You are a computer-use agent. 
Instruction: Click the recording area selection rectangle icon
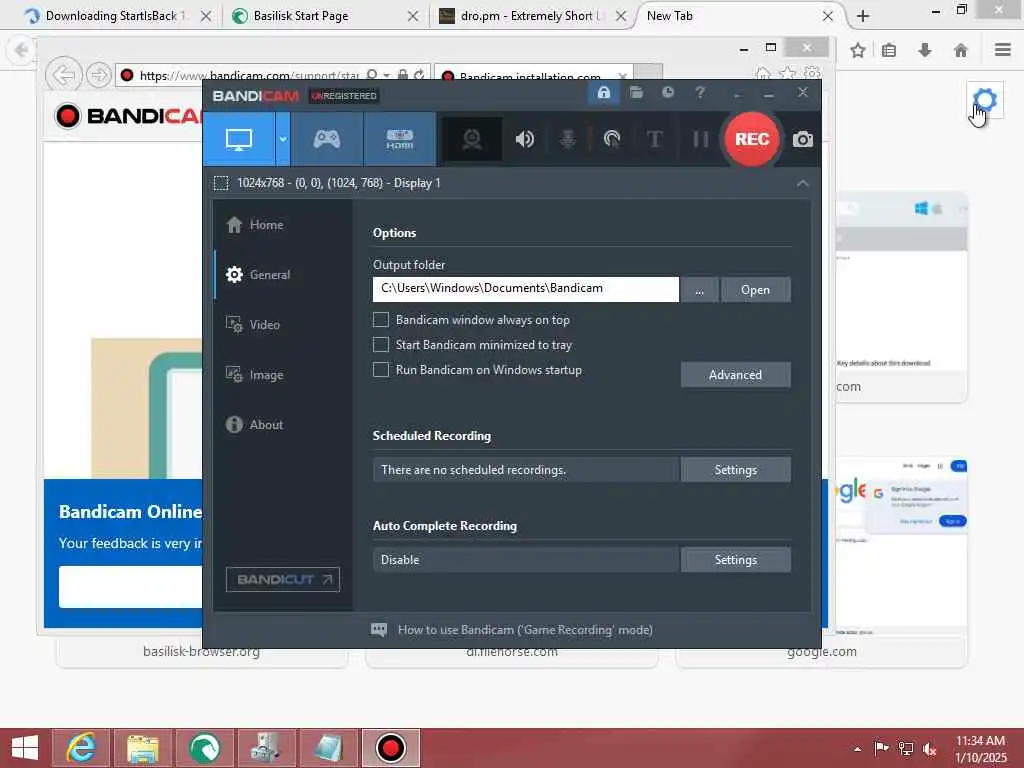[221, 183]
